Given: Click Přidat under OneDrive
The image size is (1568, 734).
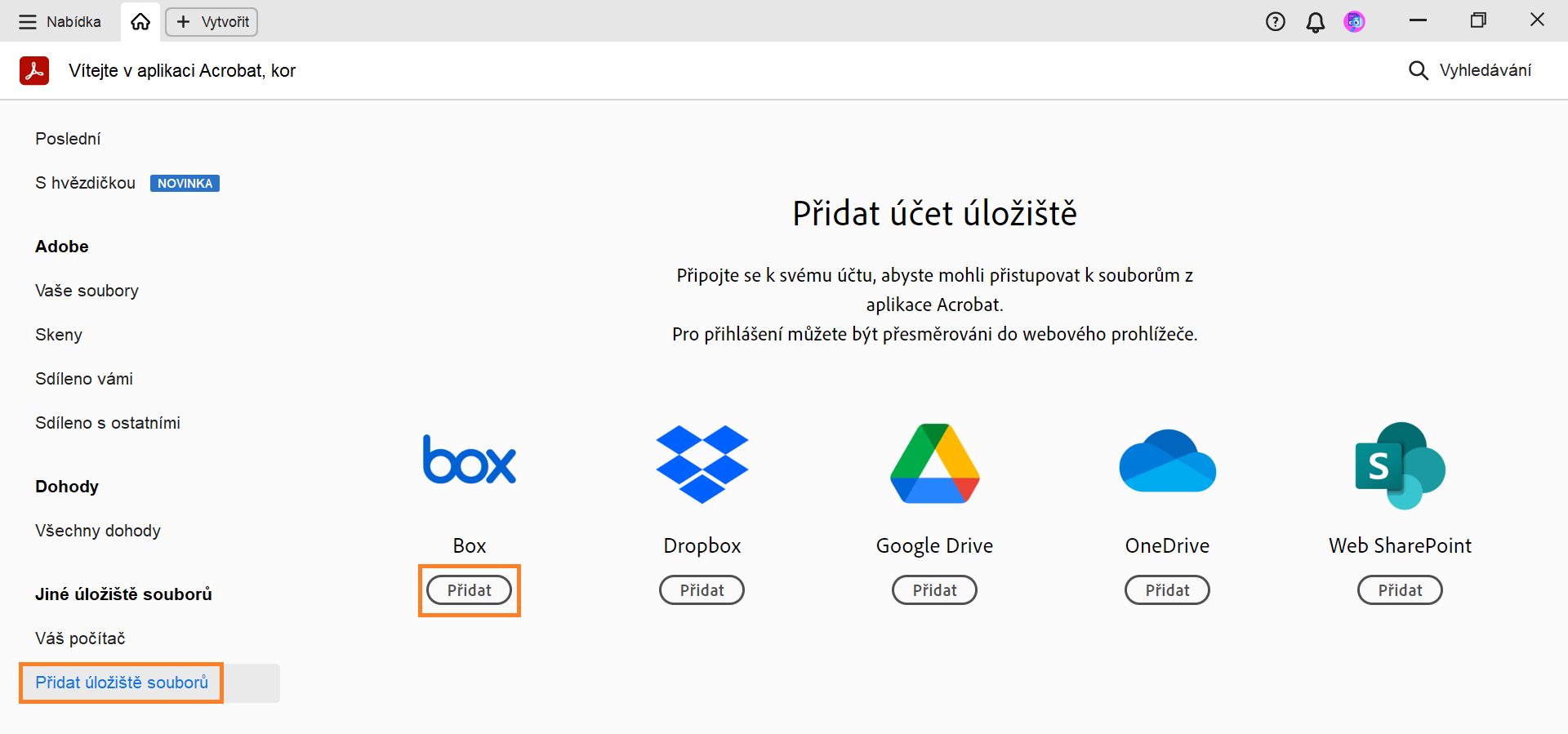Looking at the screenshot, I should [1167, 589].
